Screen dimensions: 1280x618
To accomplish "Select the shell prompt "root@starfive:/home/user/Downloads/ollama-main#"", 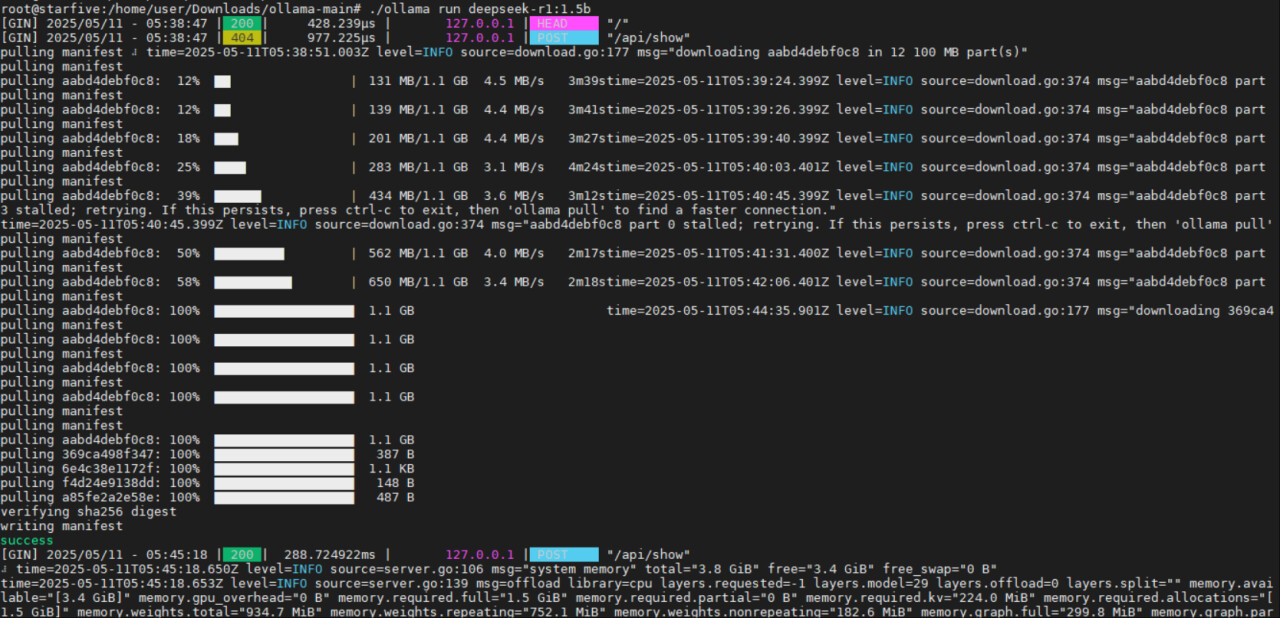I will pos(181,9).
